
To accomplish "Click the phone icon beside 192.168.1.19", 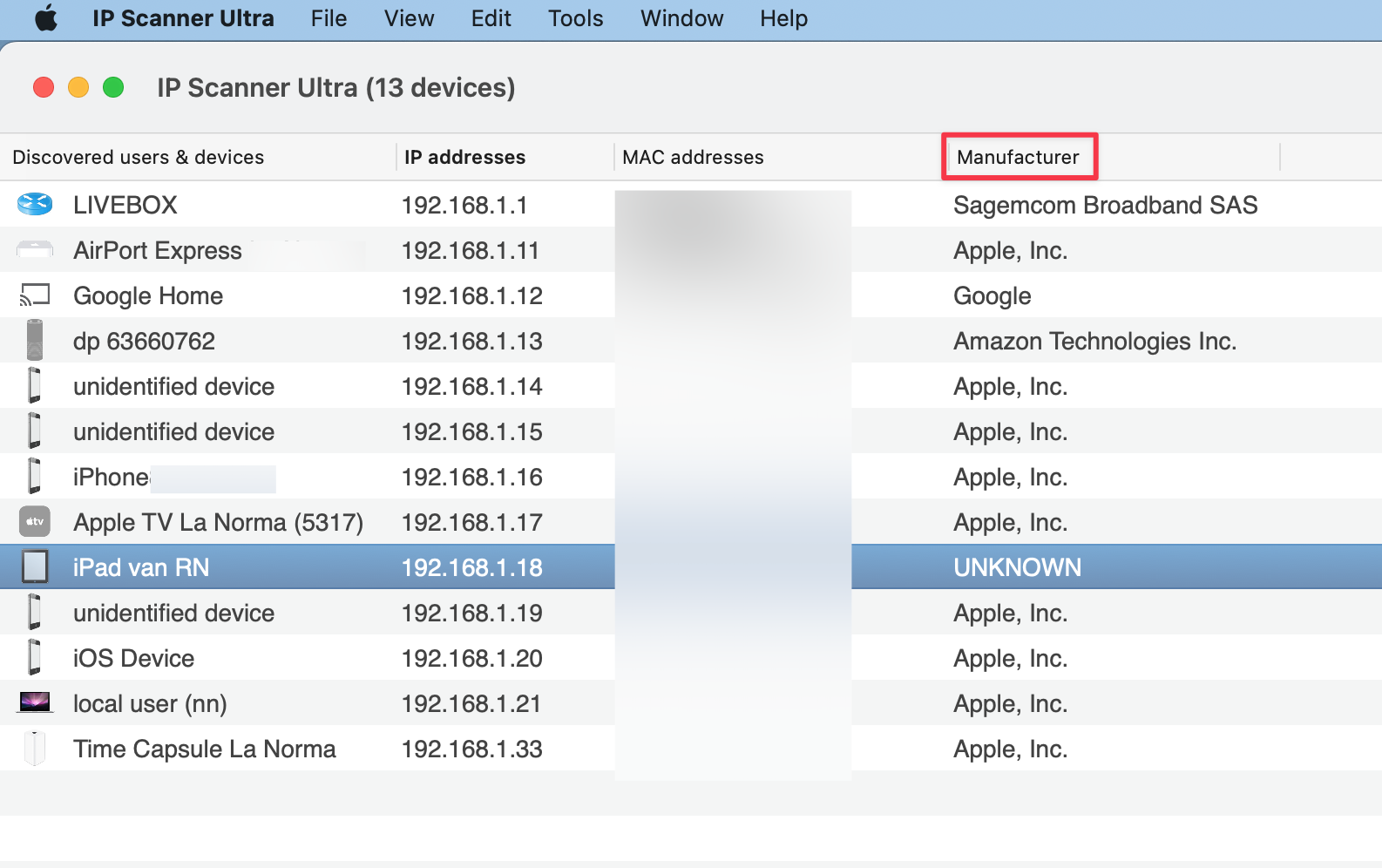I will pos(35,613).
